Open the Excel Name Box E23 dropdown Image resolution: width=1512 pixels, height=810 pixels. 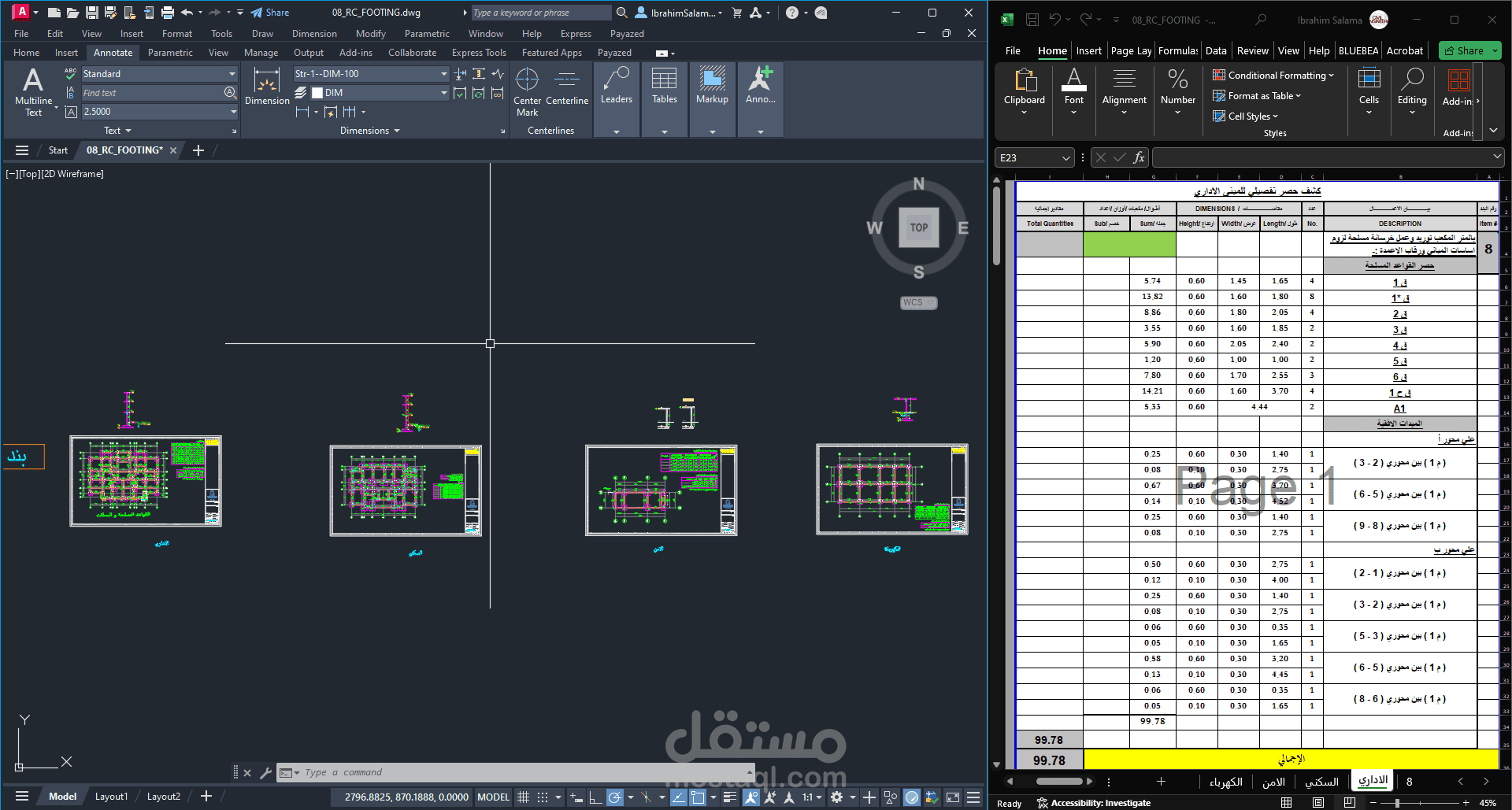tap(1066, 158)
